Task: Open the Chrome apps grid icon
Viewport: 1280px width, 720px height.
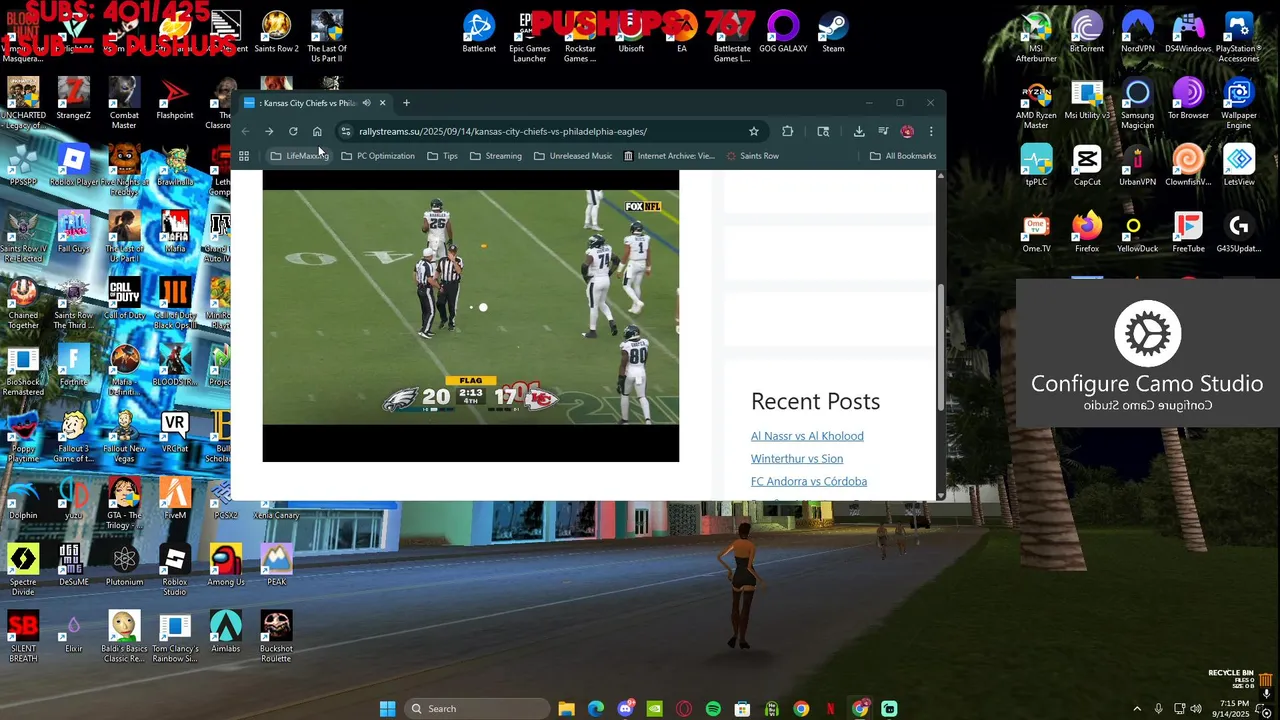Action: pos(243,156)
